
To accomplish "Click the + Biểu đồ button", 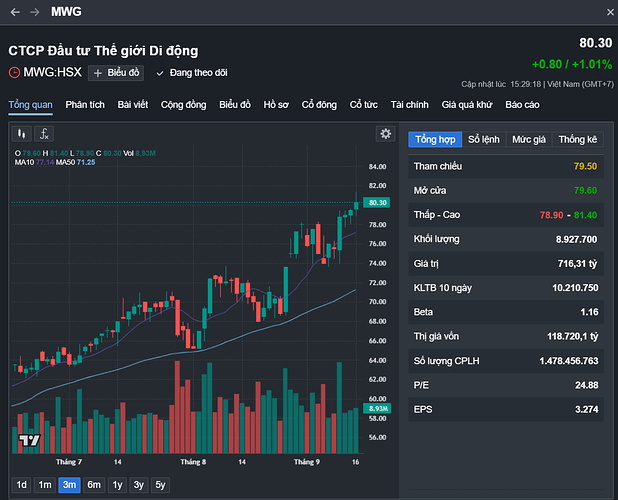I will click(117, 72).
